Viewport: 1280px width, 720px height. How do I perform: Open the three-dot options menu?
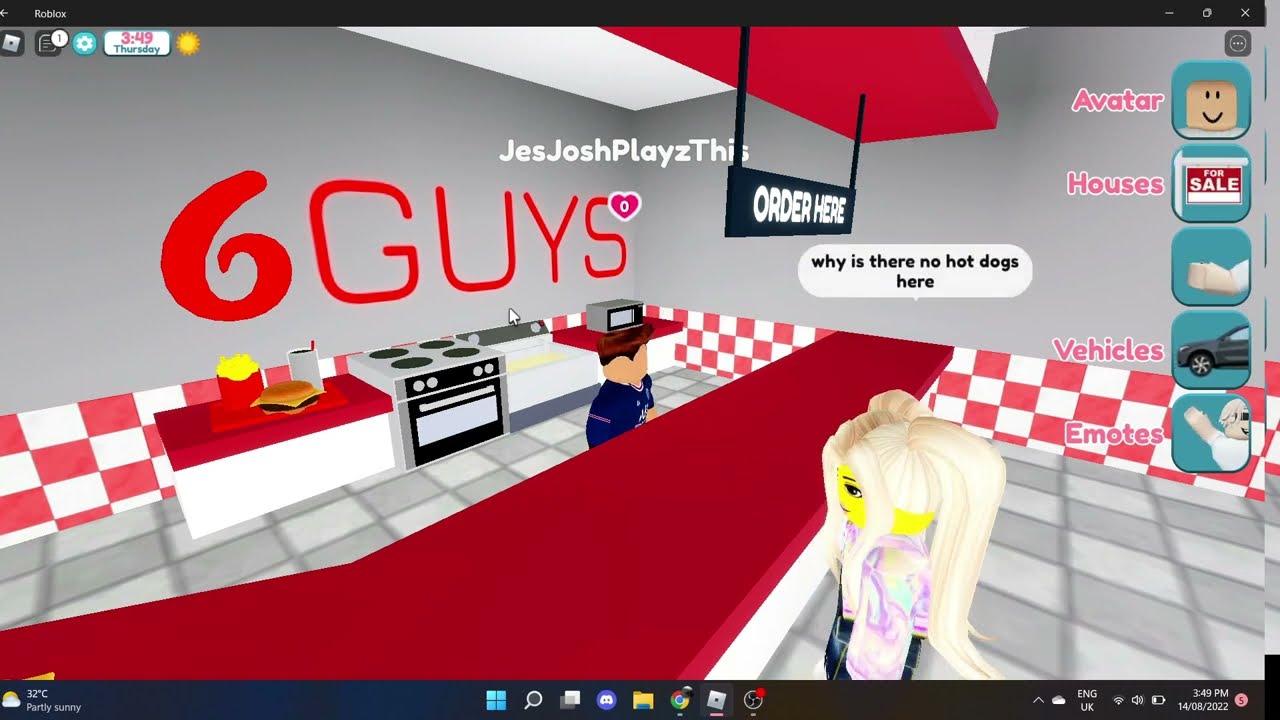[x=1237, y=43]
